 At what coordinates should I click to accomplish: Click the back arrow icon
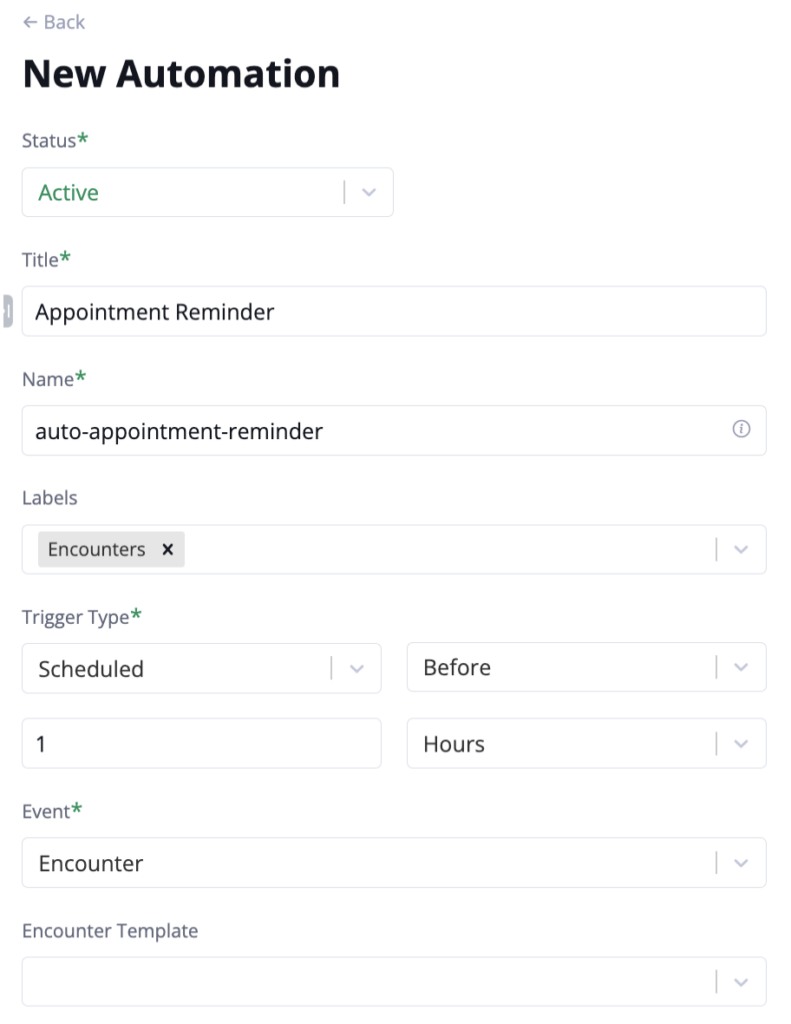click(x=29, y=21)
